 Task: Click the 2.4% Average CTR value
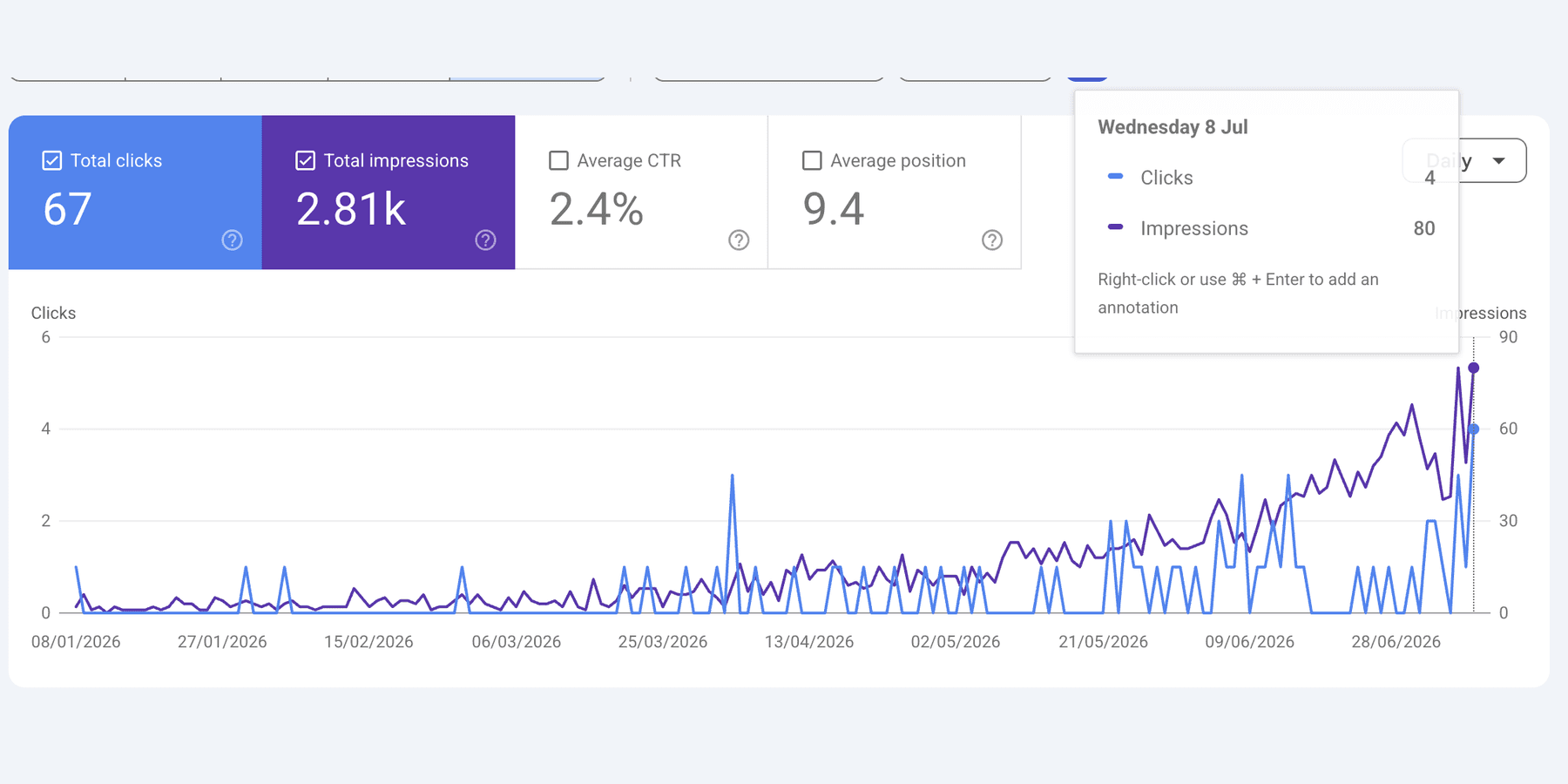click(x=597, y=209)
